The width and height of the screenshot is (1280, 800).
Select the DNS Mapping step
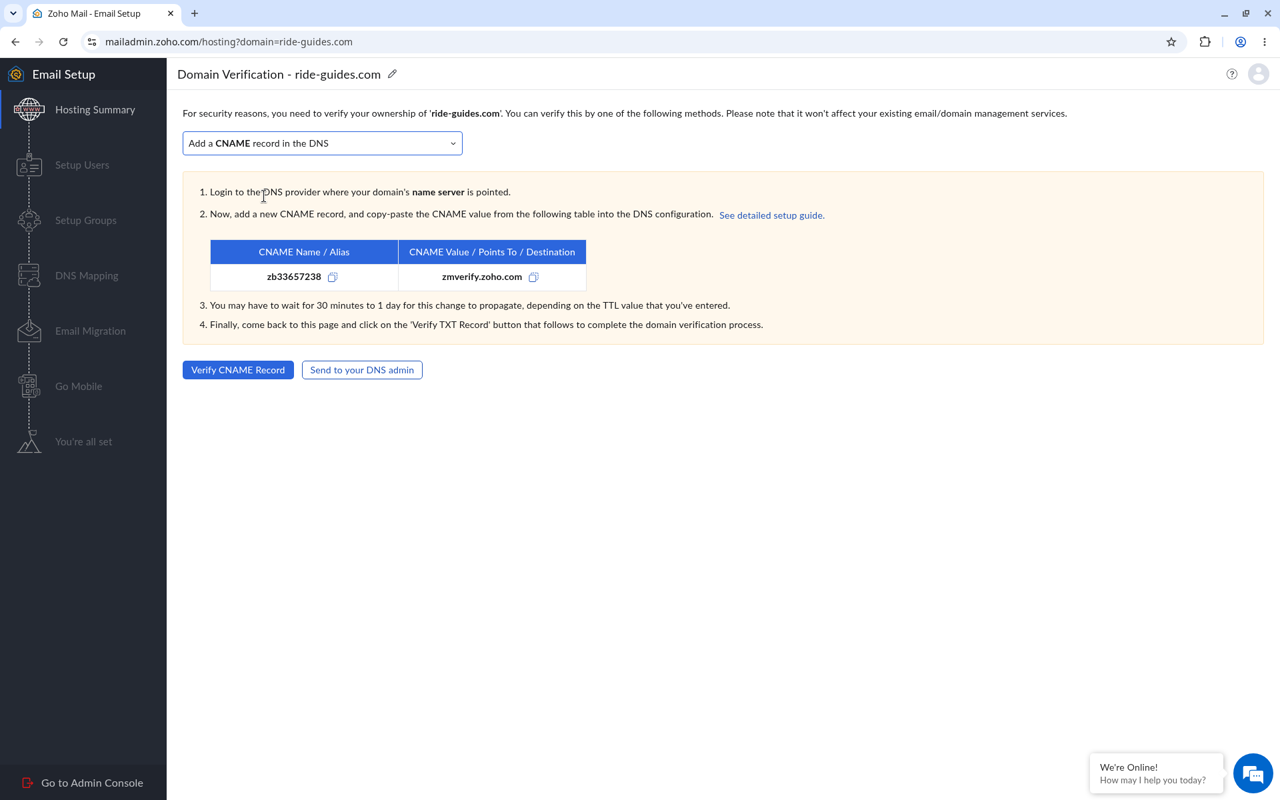(87, 276)
